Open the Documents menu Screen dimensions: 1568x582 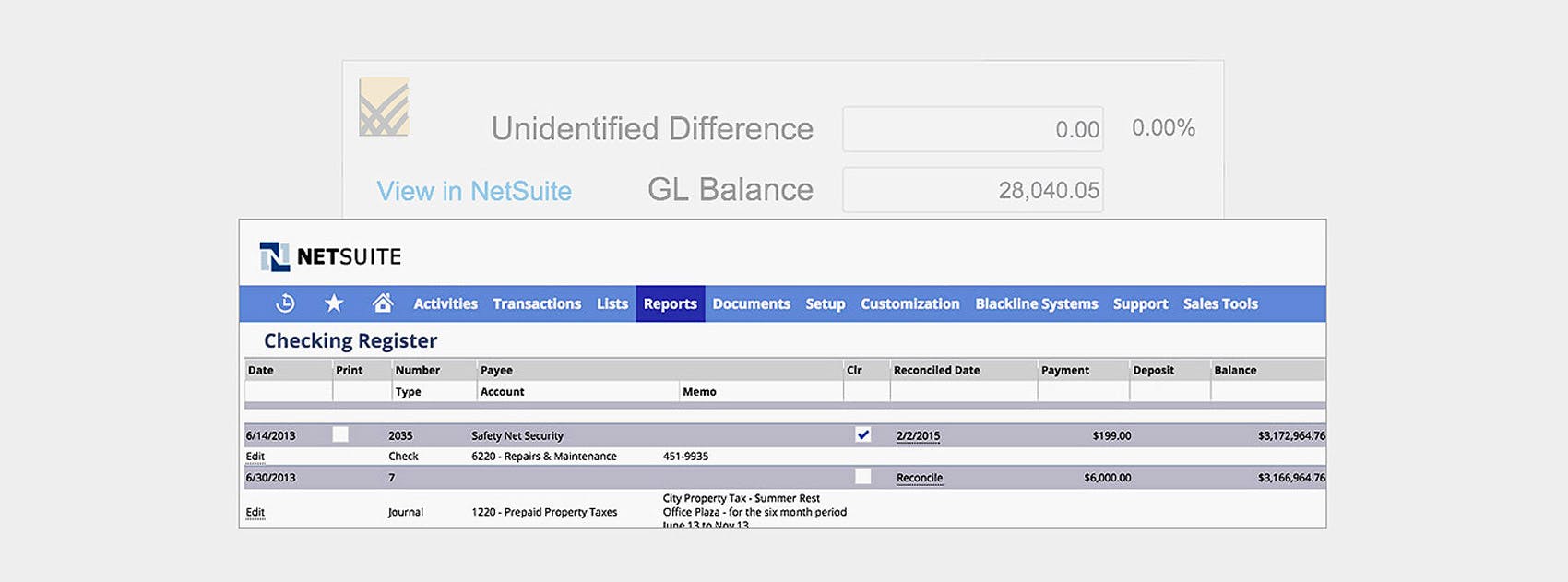752,303
